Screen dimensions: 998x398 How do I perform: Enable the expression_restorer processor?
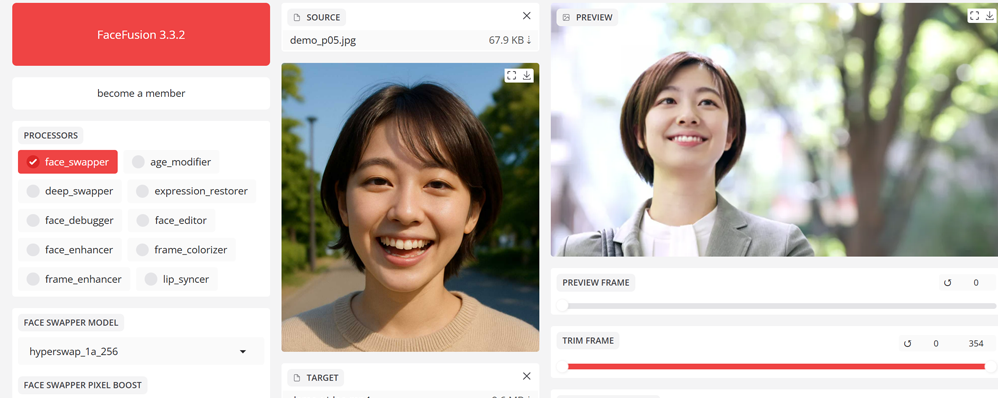(x=192, y=191)
